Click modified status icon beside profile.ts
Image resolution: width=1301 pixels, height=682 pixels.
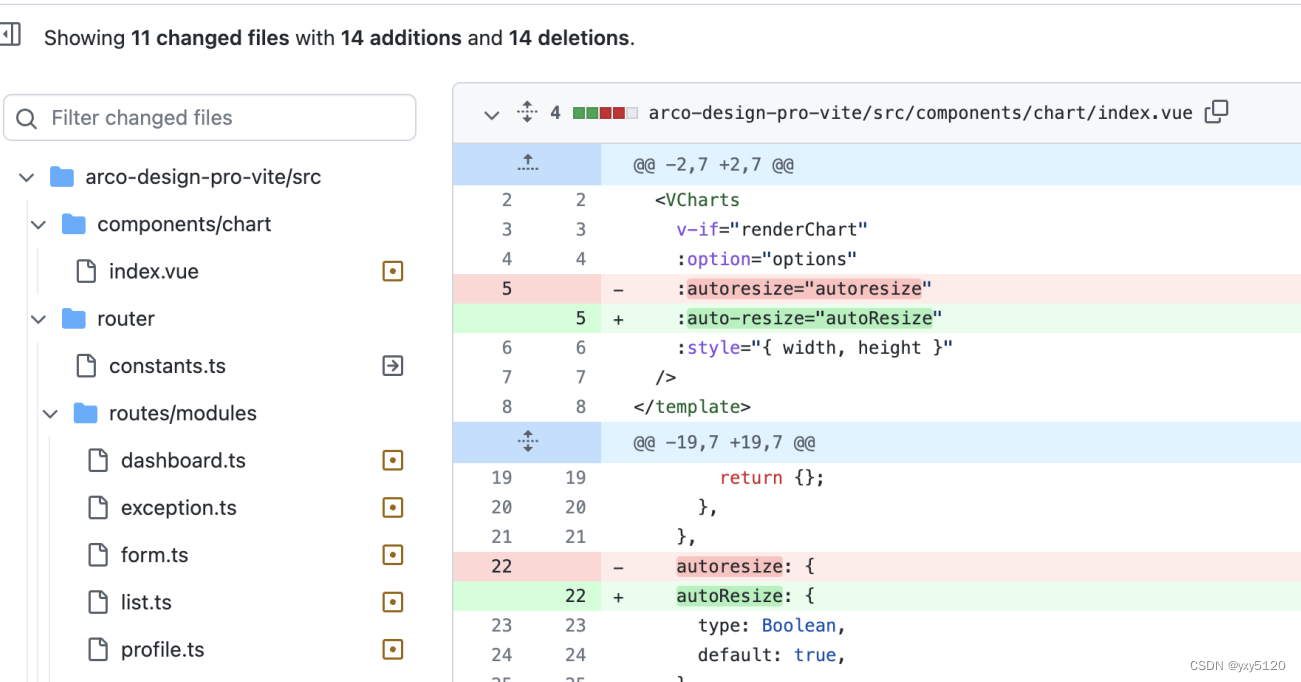(393, 650)
